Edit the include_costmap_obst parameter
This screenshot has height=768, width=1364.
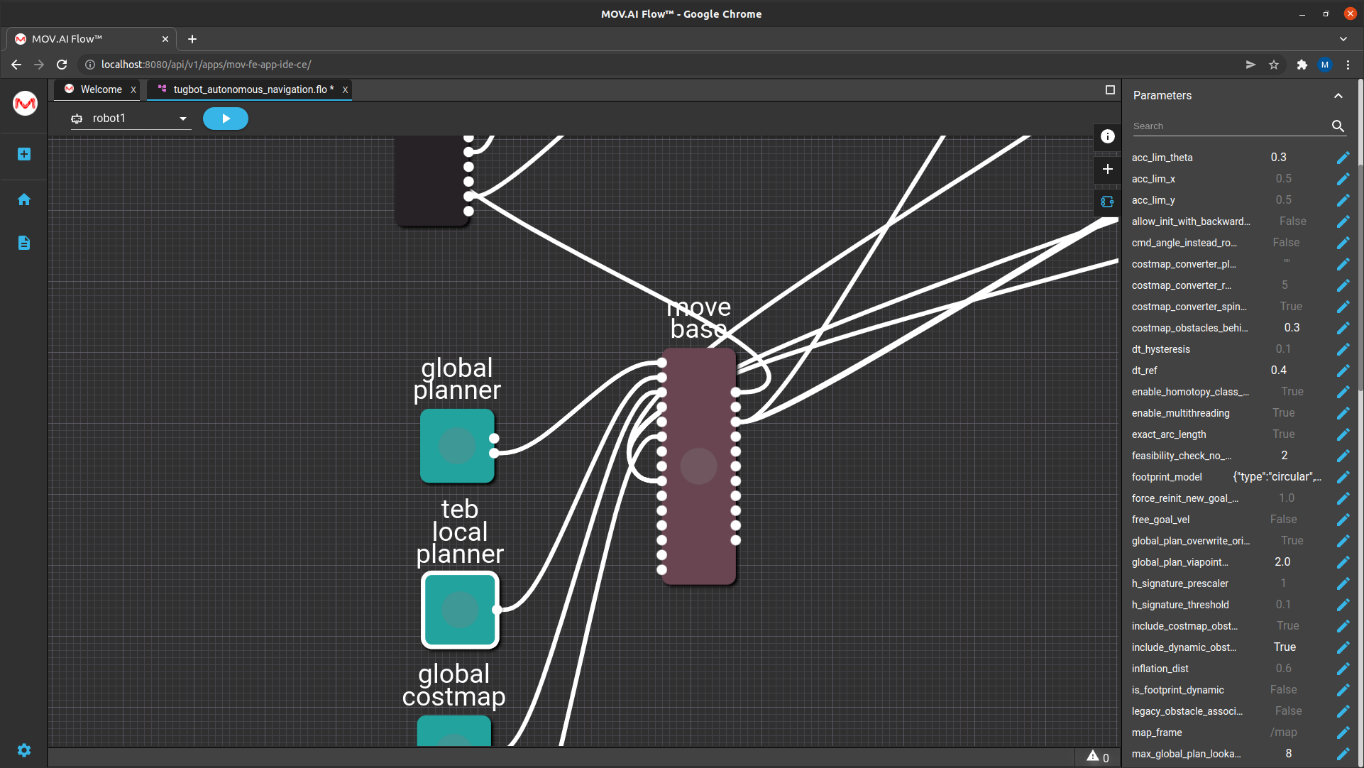(x=1343, y=626)
